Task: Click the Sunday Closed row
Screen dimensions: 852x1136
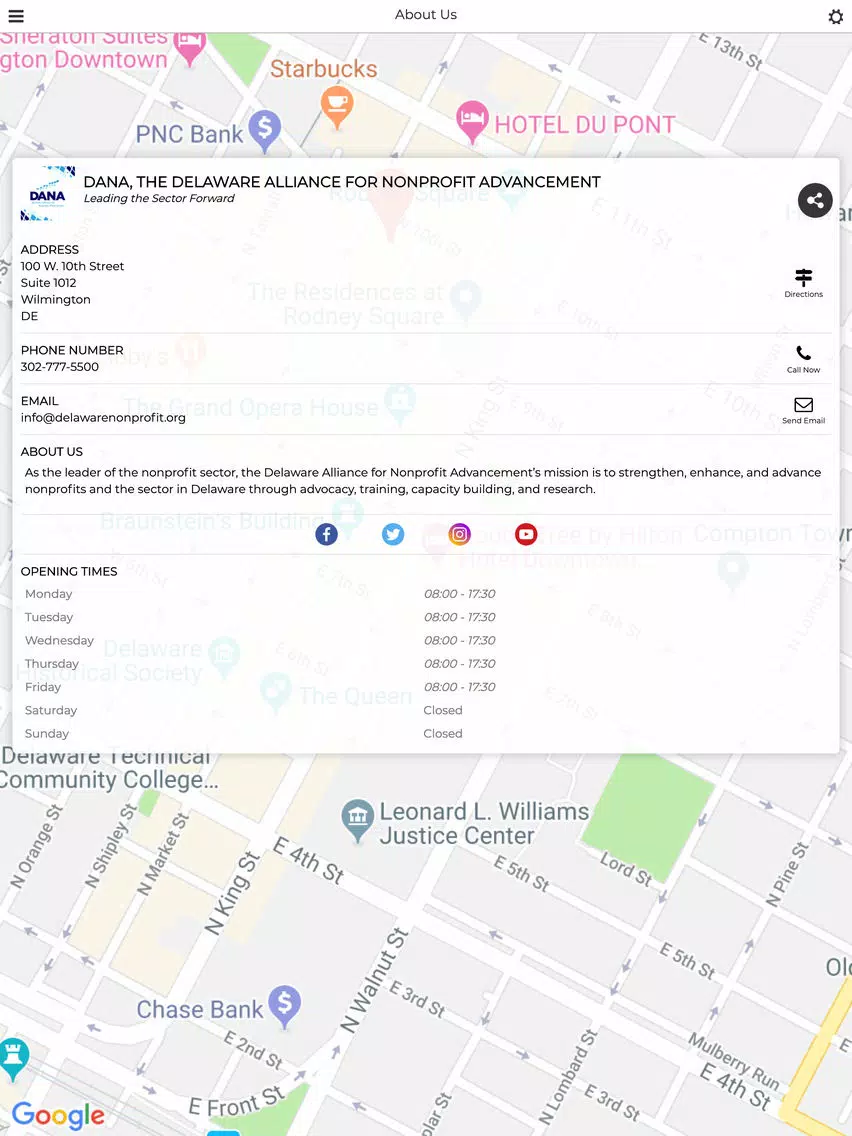Action: [x=426, y=734]
